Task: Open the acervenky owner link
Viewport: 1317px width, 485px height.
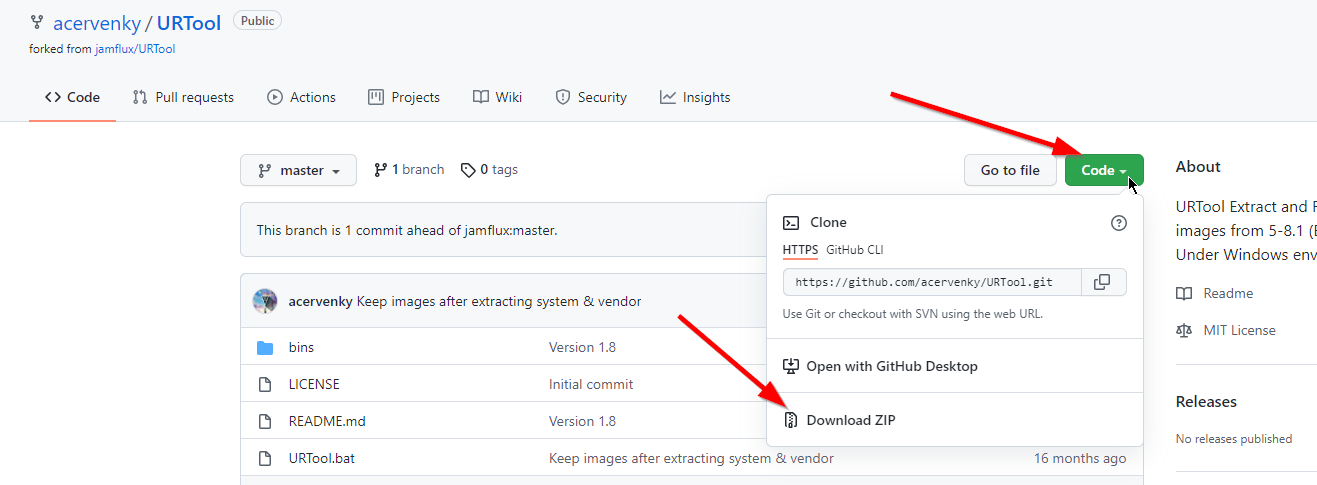Action: pos(97,22)
